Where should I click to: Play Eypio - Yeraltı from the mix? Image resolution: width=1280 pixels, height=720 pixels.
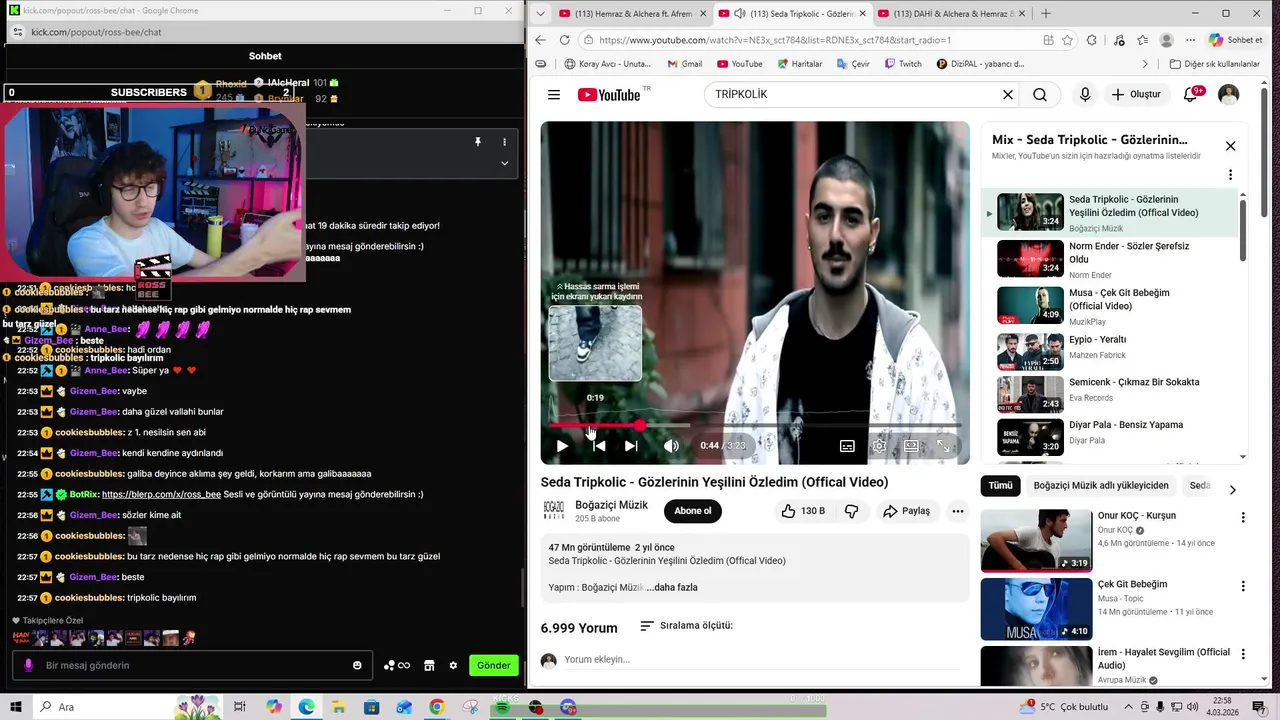pyautogui.click(x=1112, y=351)
